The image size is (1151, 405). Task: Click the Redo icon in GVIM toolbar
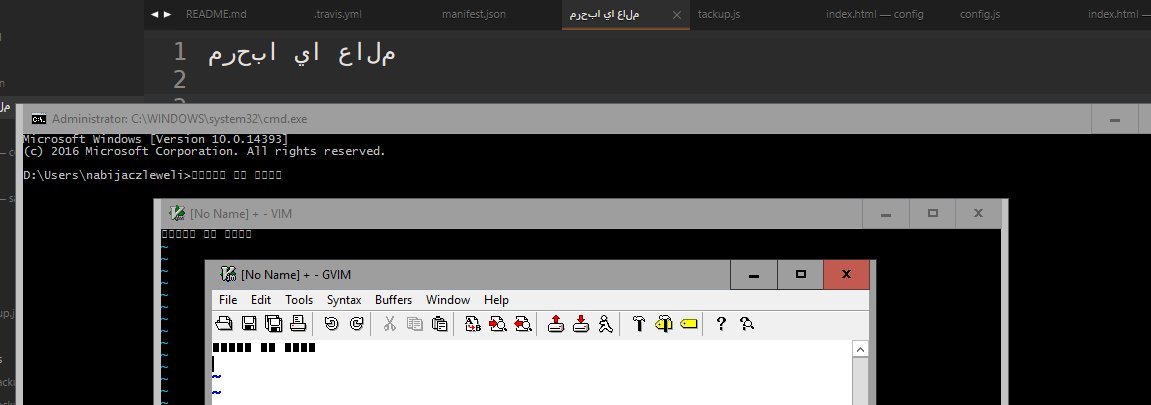pyautogui.click(x=355, y=323)
